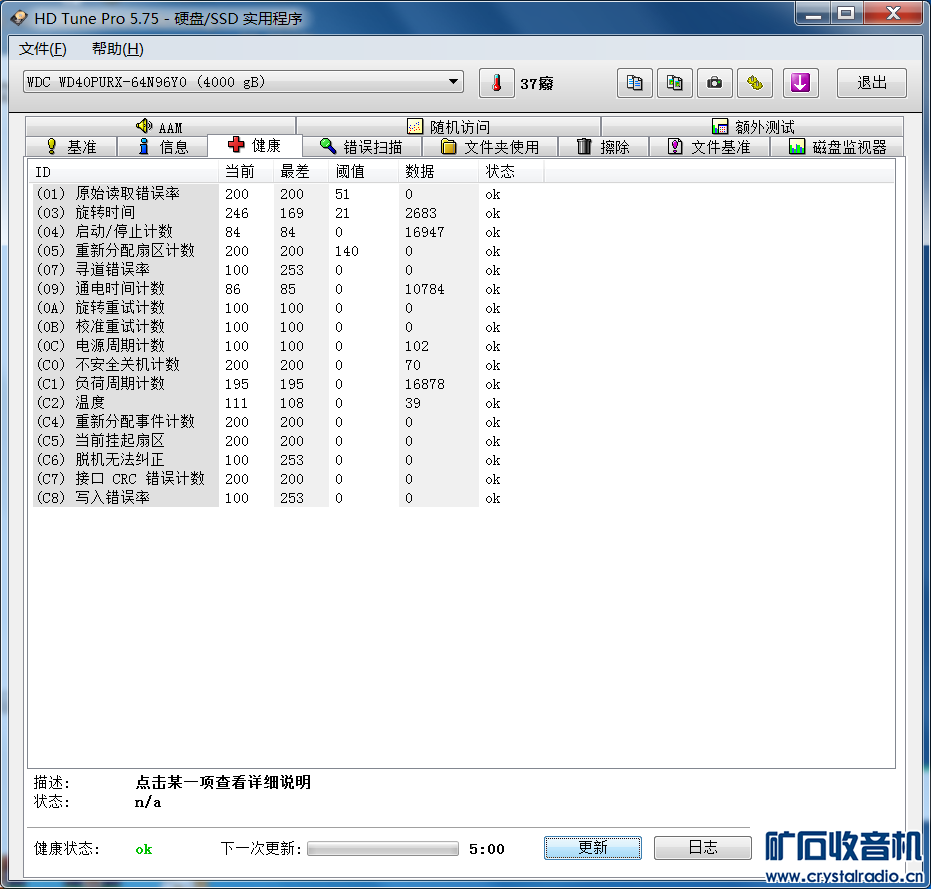Switch to the 额外测试 tab
The height and width of the screenshot is (889, 931).
[752, 126]
